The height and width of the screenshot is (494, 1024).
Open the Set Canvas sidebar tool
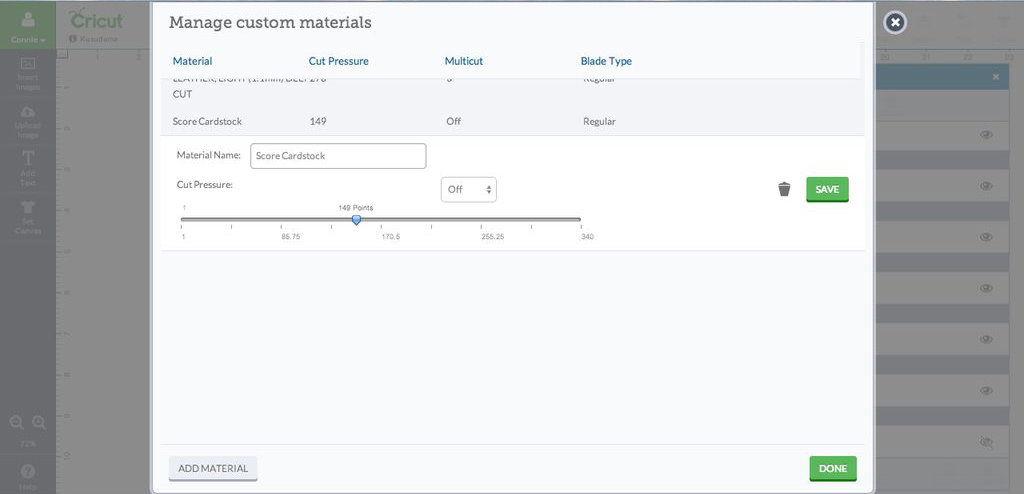tap(28, 218)
